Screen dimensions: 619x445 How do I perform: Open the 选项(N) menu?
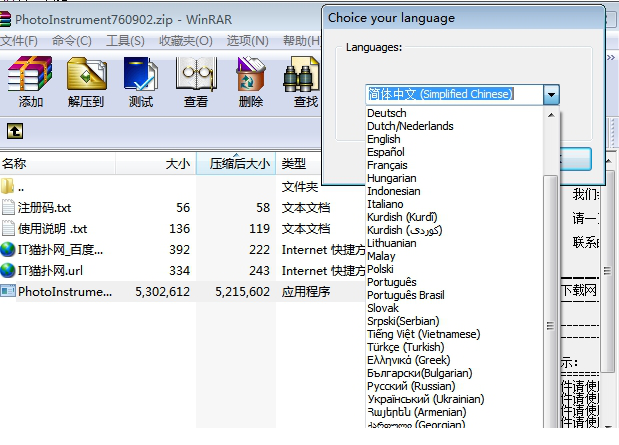[248, 41]
